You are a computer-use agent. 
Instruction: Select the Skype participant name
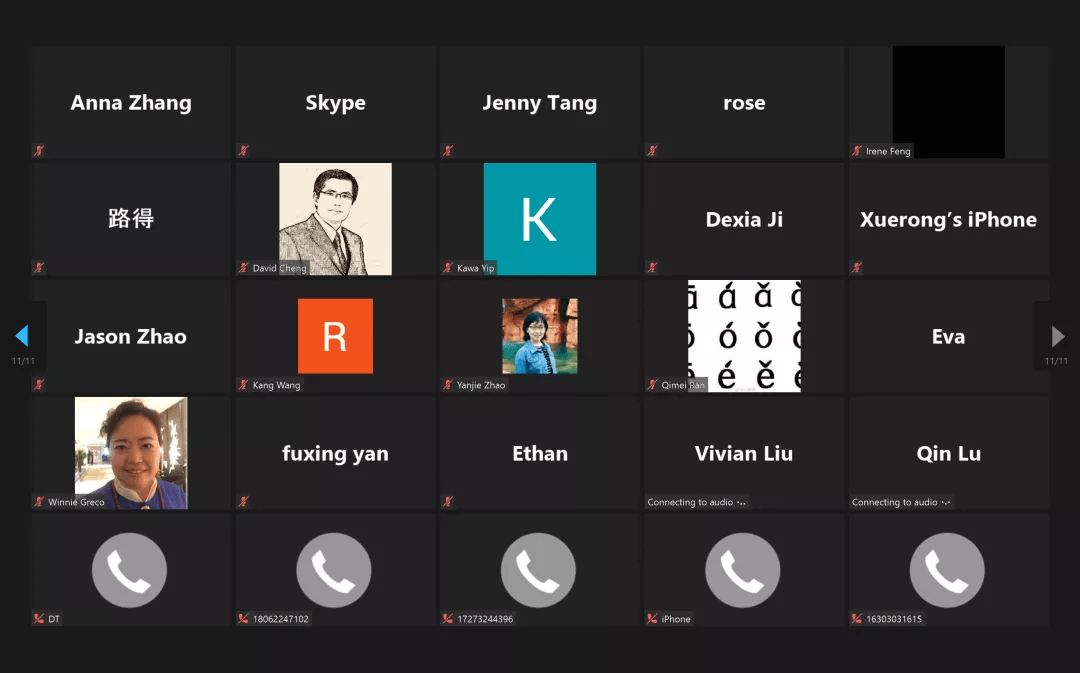point(335,103)
